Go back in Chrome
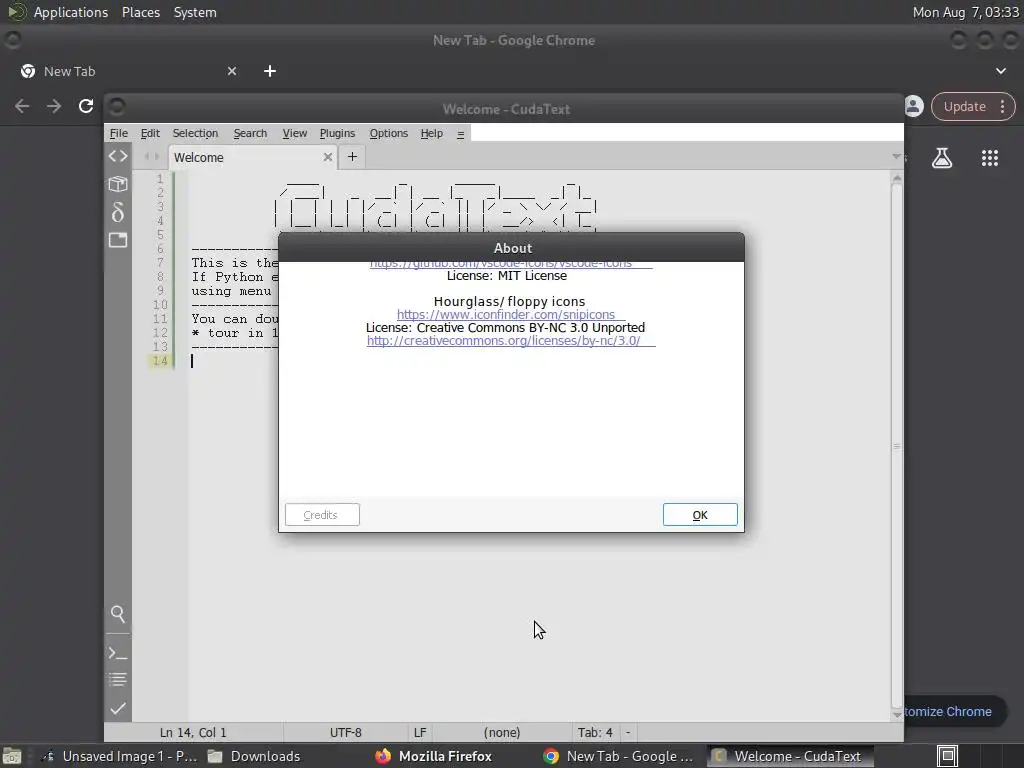The image size is (1024, 768). [x=22, y=106]
